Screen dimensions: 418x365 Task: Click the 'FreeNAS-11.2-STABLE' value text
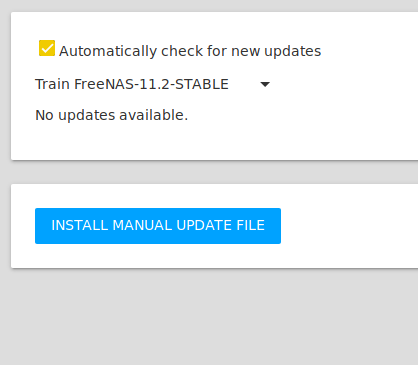pyautogui.click(x=151, y=84)
